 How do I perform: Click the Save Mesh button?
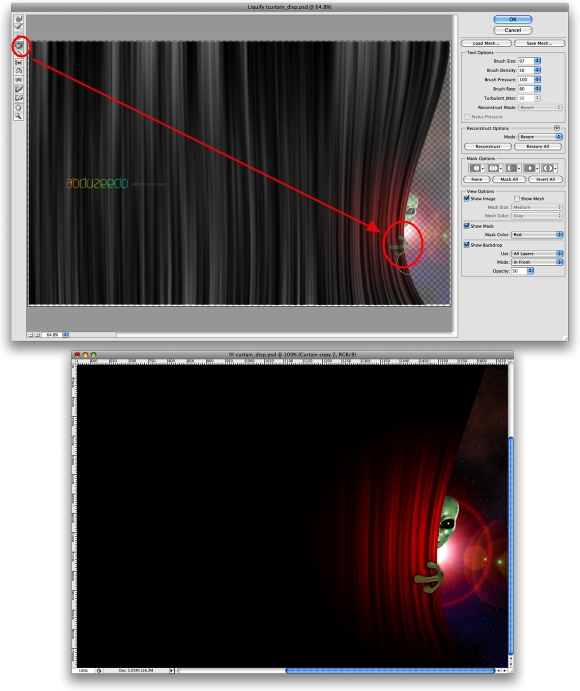[539, 43]
